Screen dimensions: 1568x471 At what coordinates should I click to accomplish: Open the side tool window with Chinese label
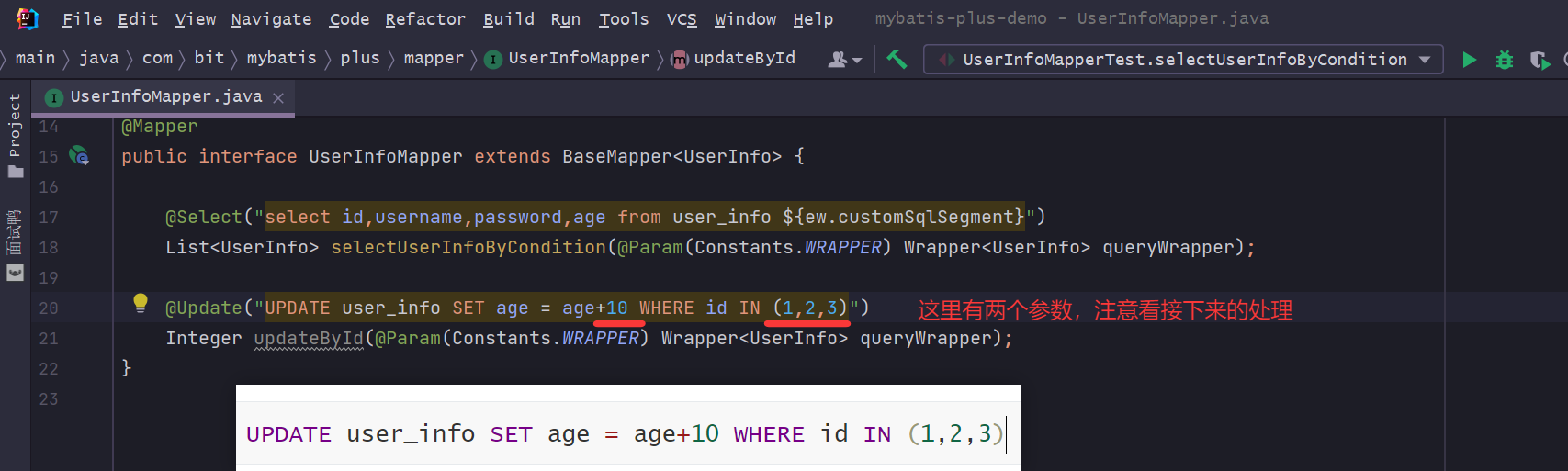pyautogui.click(x=15, y=244)
